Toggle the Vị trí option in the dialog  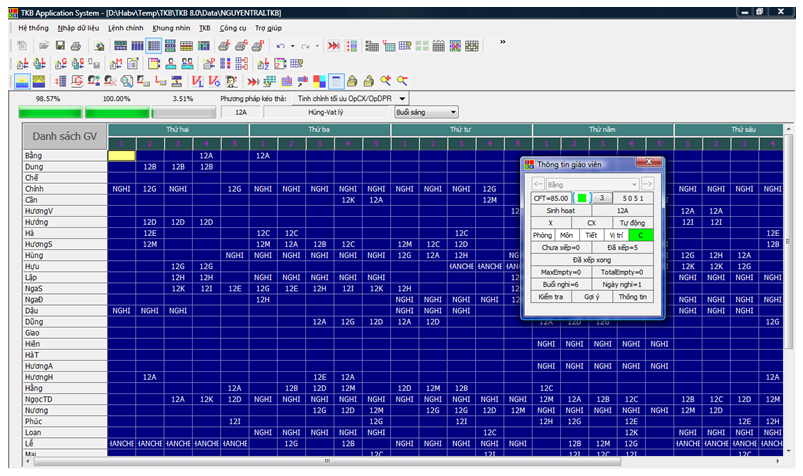616,235
